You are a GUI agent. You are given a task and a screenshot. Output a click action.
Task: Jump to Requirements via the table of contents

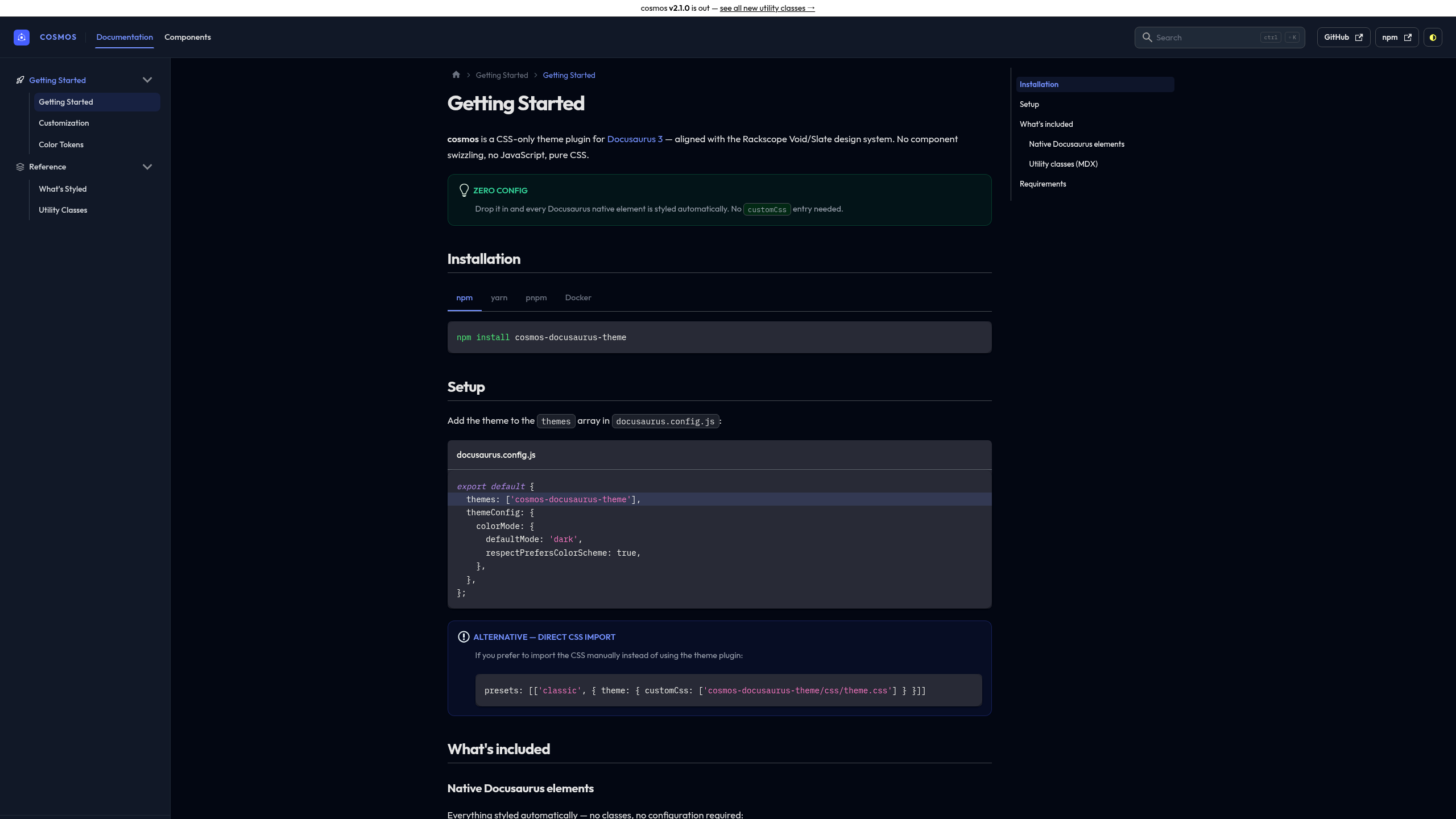coord(1043,183)
